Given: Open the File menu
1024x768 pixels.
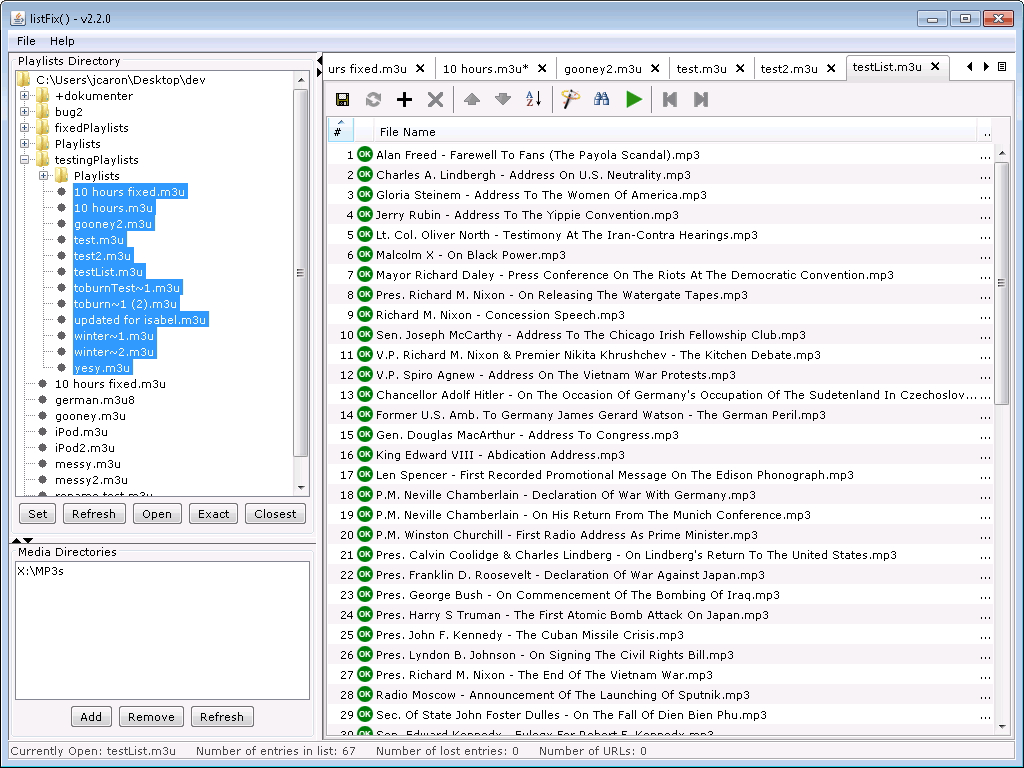Looking at the screenshot, I should tap(25, 41).
